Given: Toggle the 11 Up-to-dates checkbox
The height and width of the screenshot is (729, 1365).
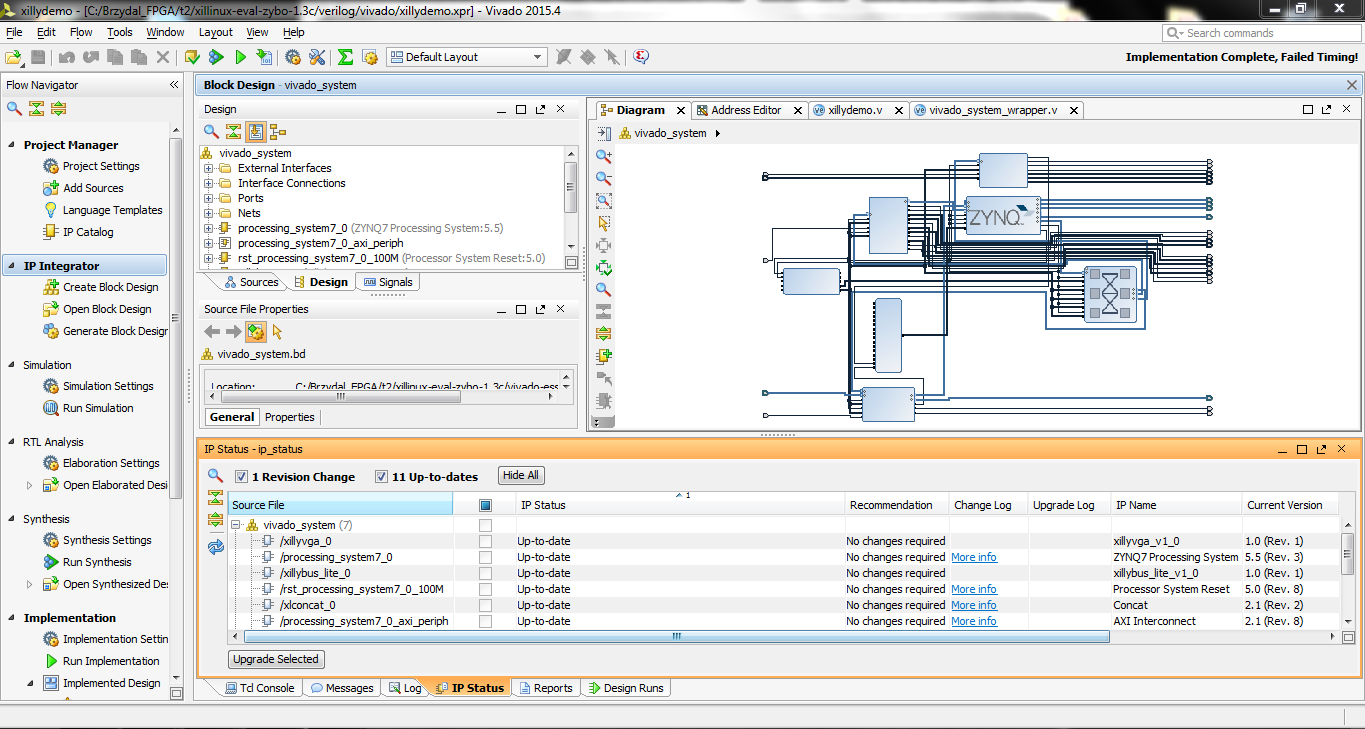Looking at the screenshot, I should click(x=381, y=477).
